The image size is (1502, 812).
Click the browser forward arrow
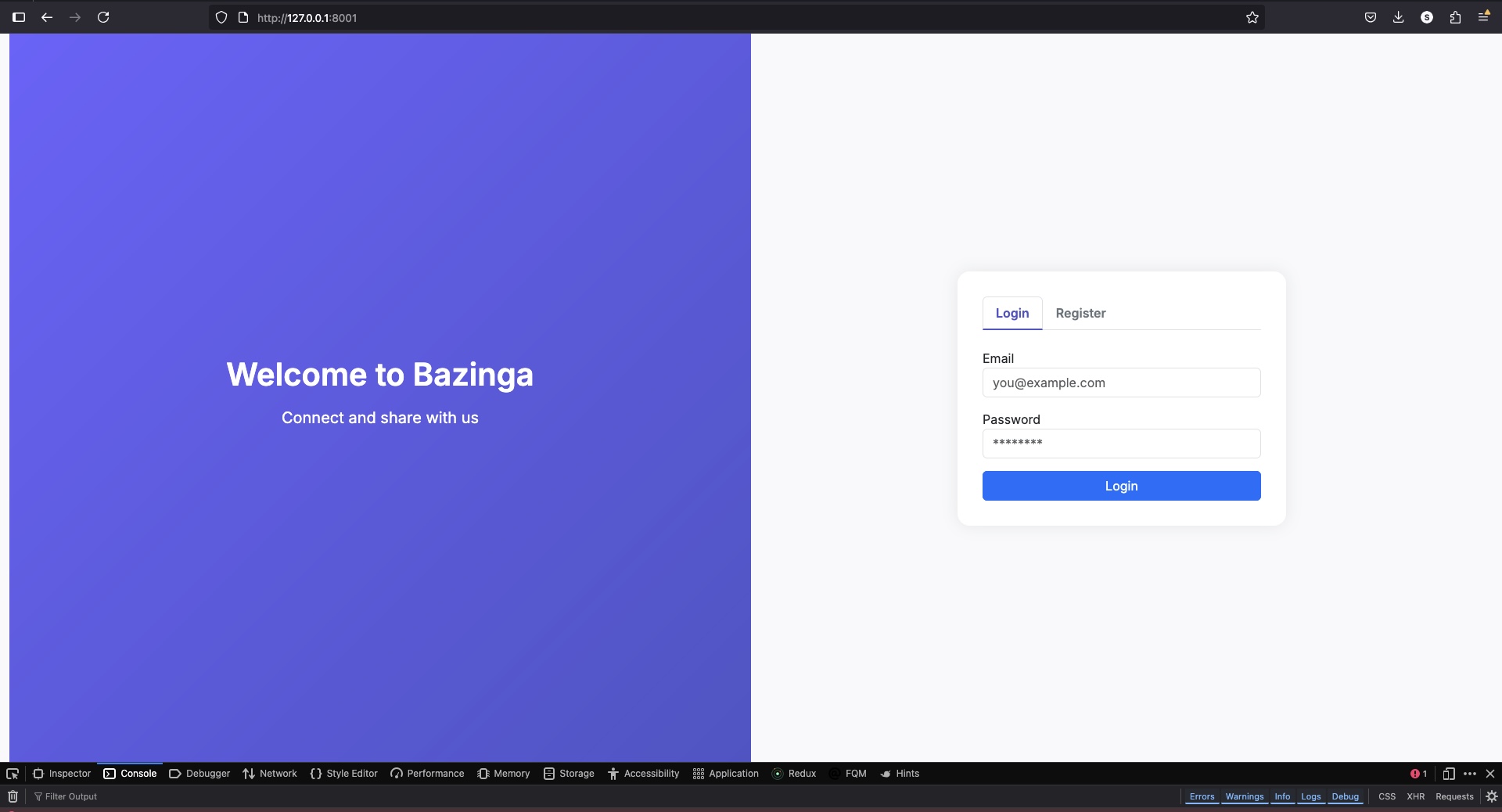click(75, 17)
